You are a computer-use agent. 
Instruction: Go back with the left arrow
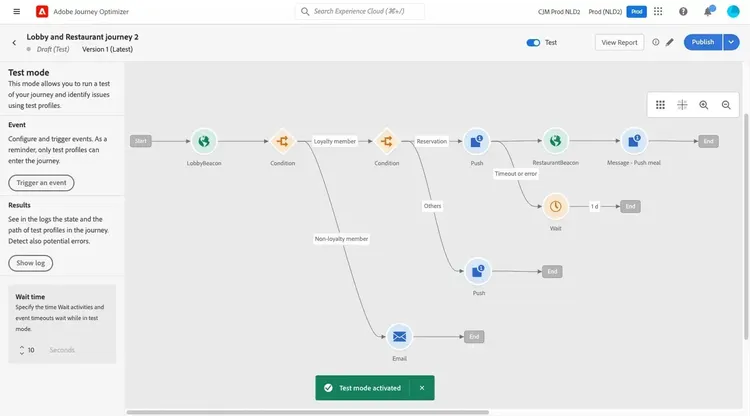(14, 43)
